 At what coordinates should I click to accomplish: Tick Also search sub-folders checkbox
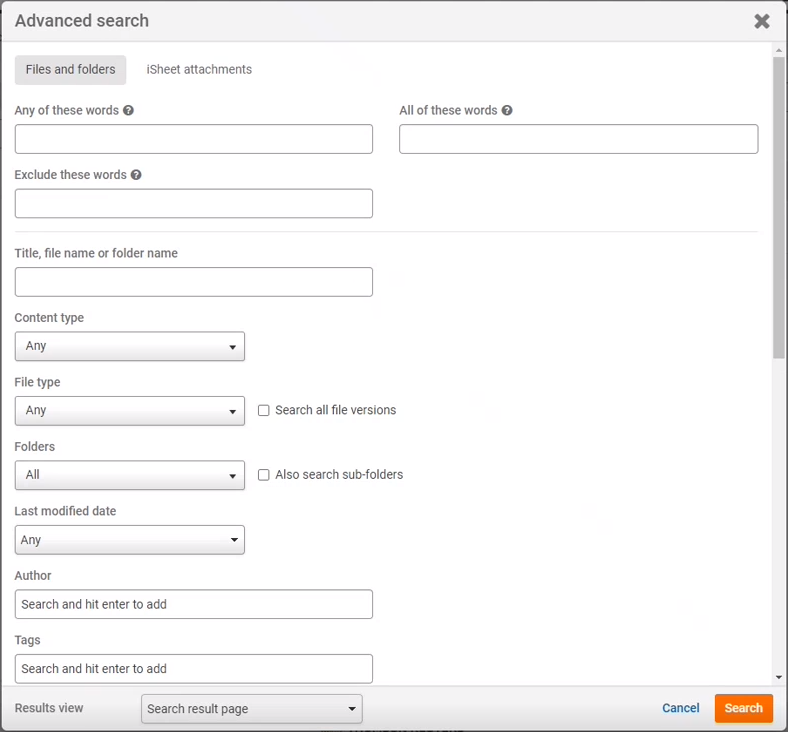click(x=264, y=475)
